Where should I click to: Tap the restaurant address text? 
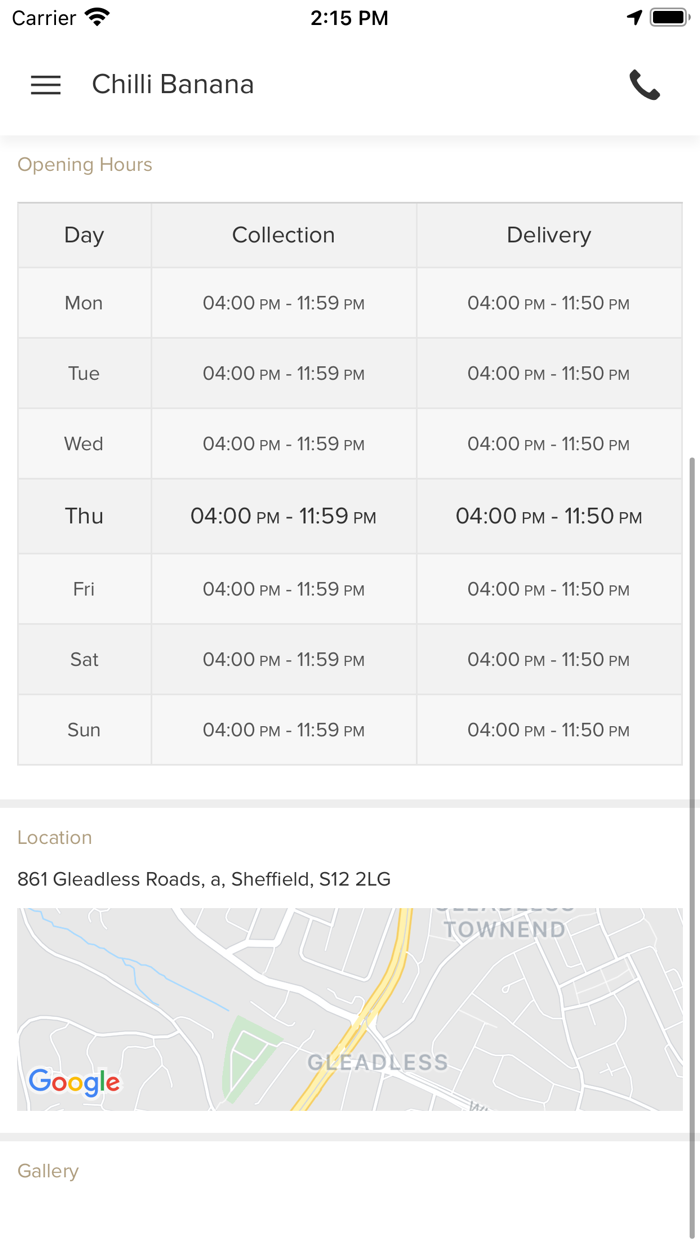pyautogui.click(x=204, y=879)
